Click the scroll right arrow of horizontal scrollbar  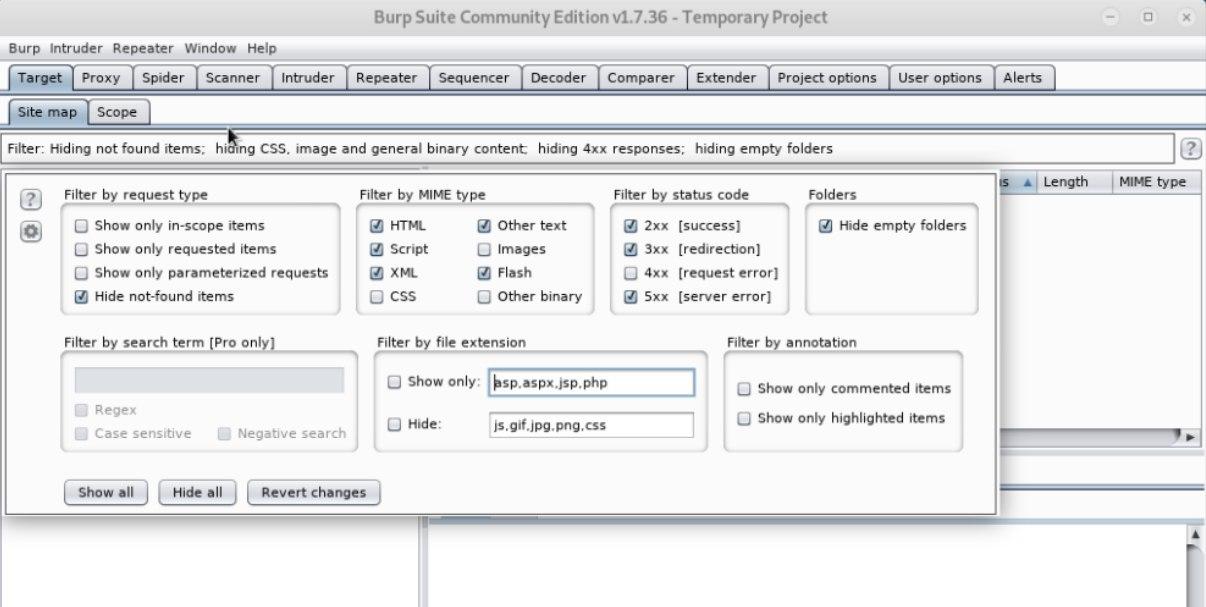[x=1190, y=437]
